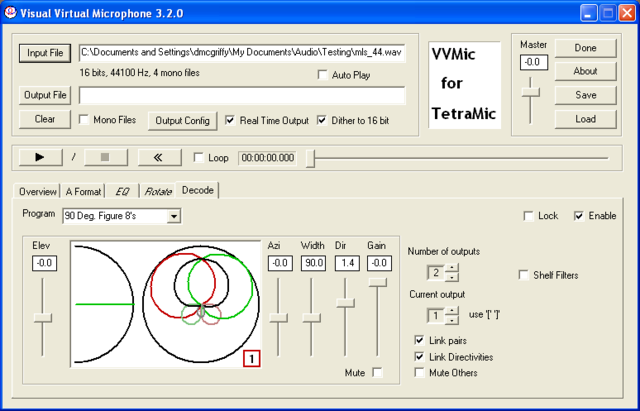640x411 pixels.
Task: Click the Output File button
Action: pyautogui.click(x=45, y=95)
